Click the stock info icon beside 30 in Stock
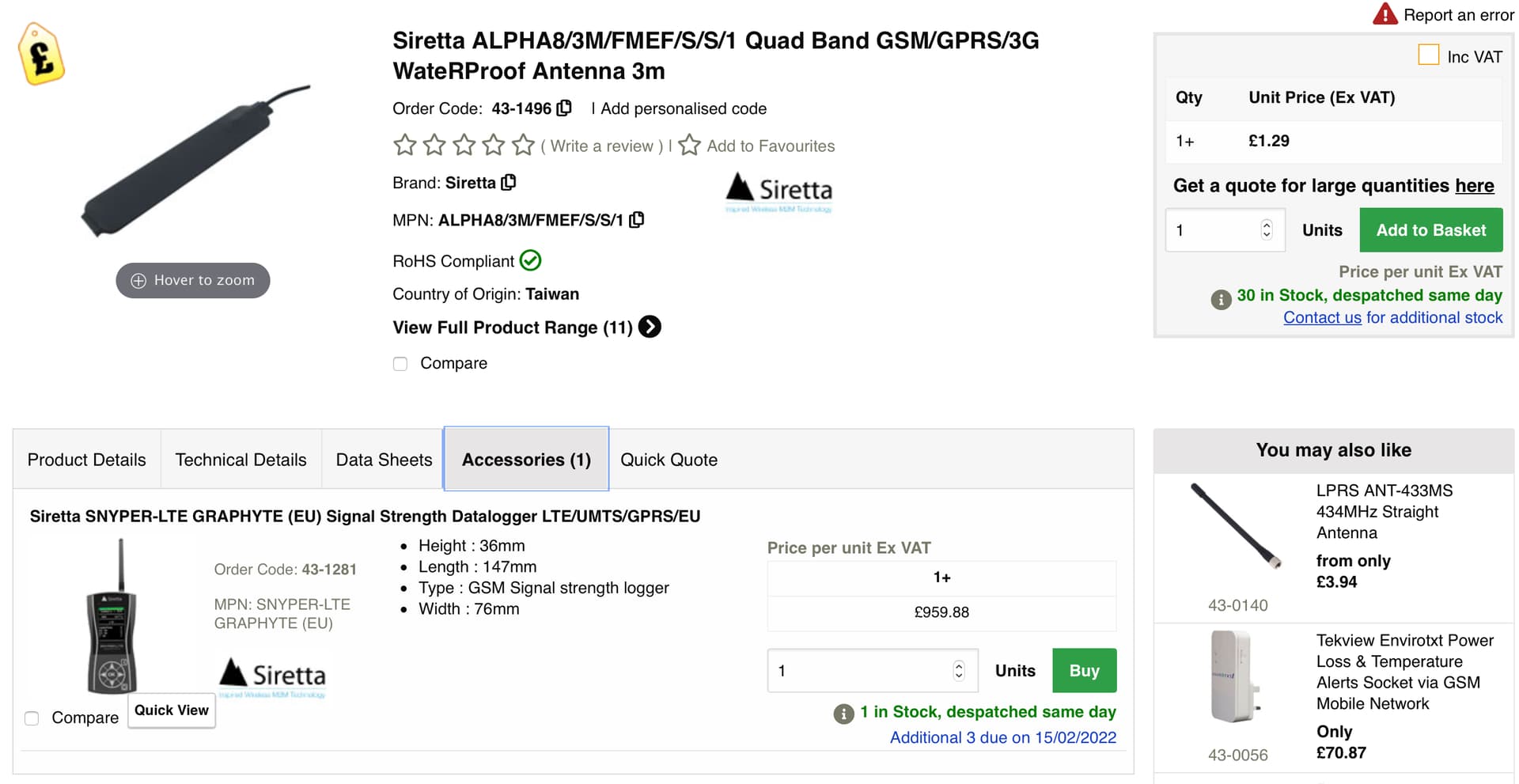 1221,299
